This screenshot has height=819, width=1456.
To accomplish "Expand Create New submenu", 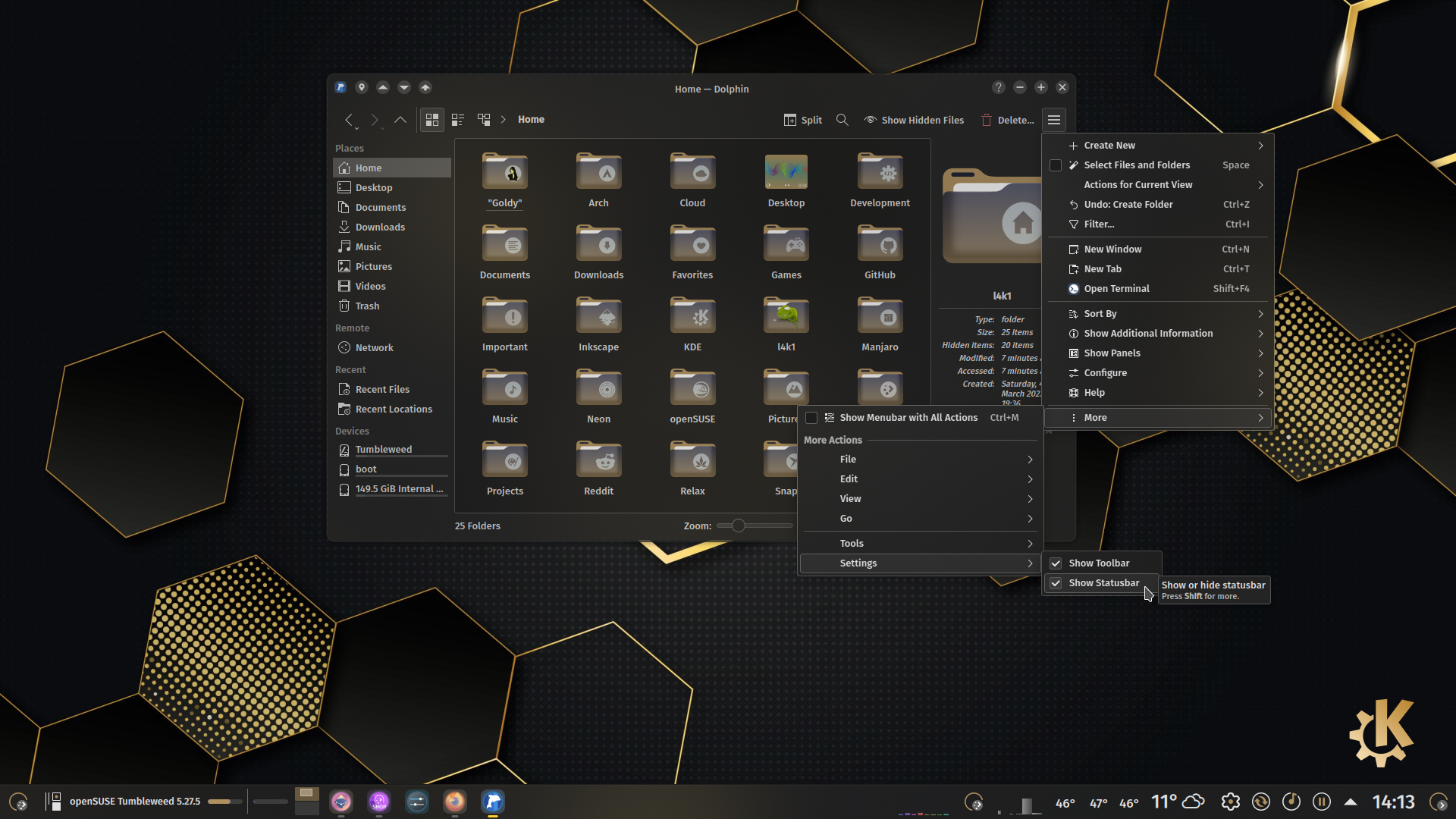I will coord(1159,145).
